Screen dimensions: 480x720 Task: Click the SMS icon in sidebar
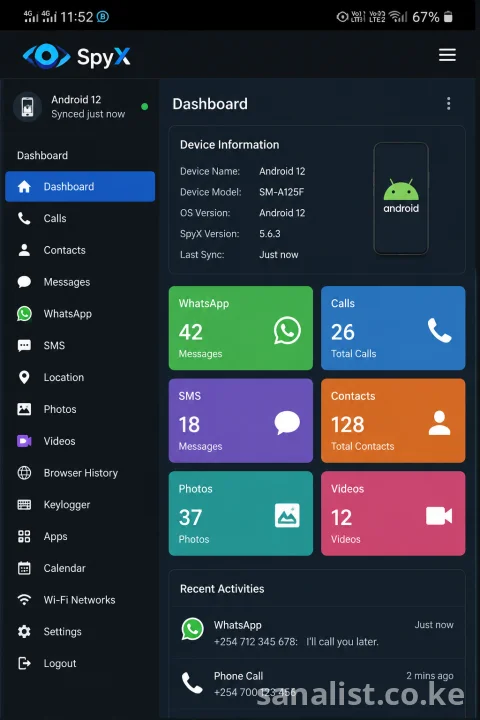click(24, 345)
